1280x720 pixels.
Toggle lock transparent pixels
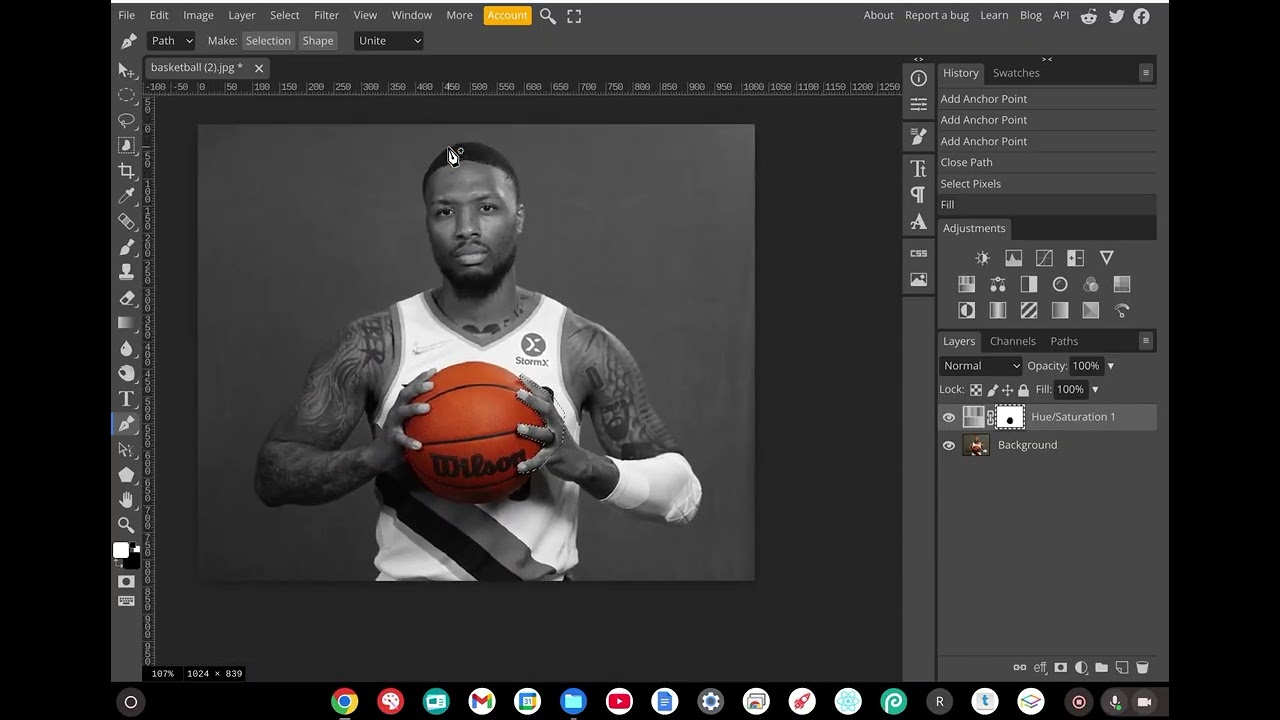point(976,390)
